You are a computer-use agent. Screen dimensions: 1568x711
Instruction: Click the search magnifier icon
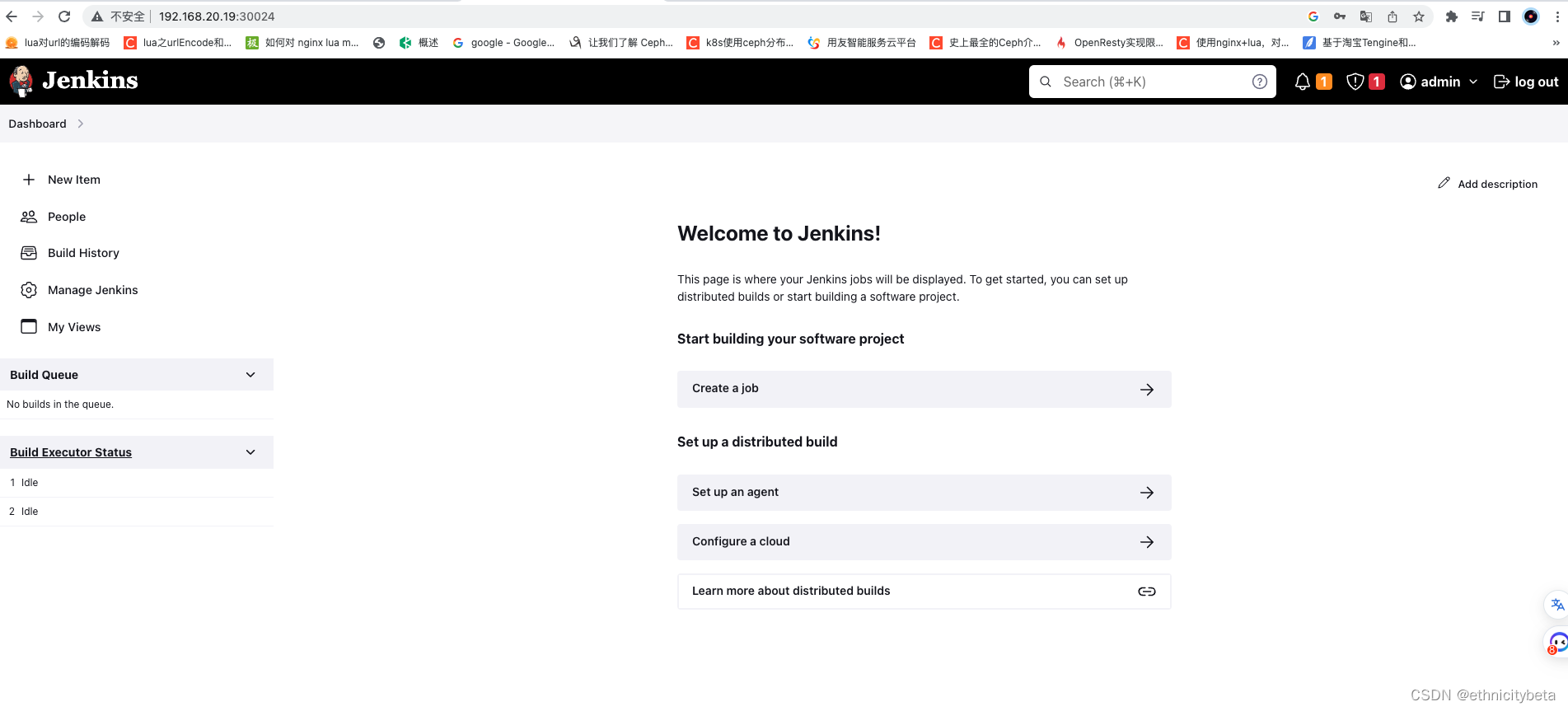point(1046,82)
